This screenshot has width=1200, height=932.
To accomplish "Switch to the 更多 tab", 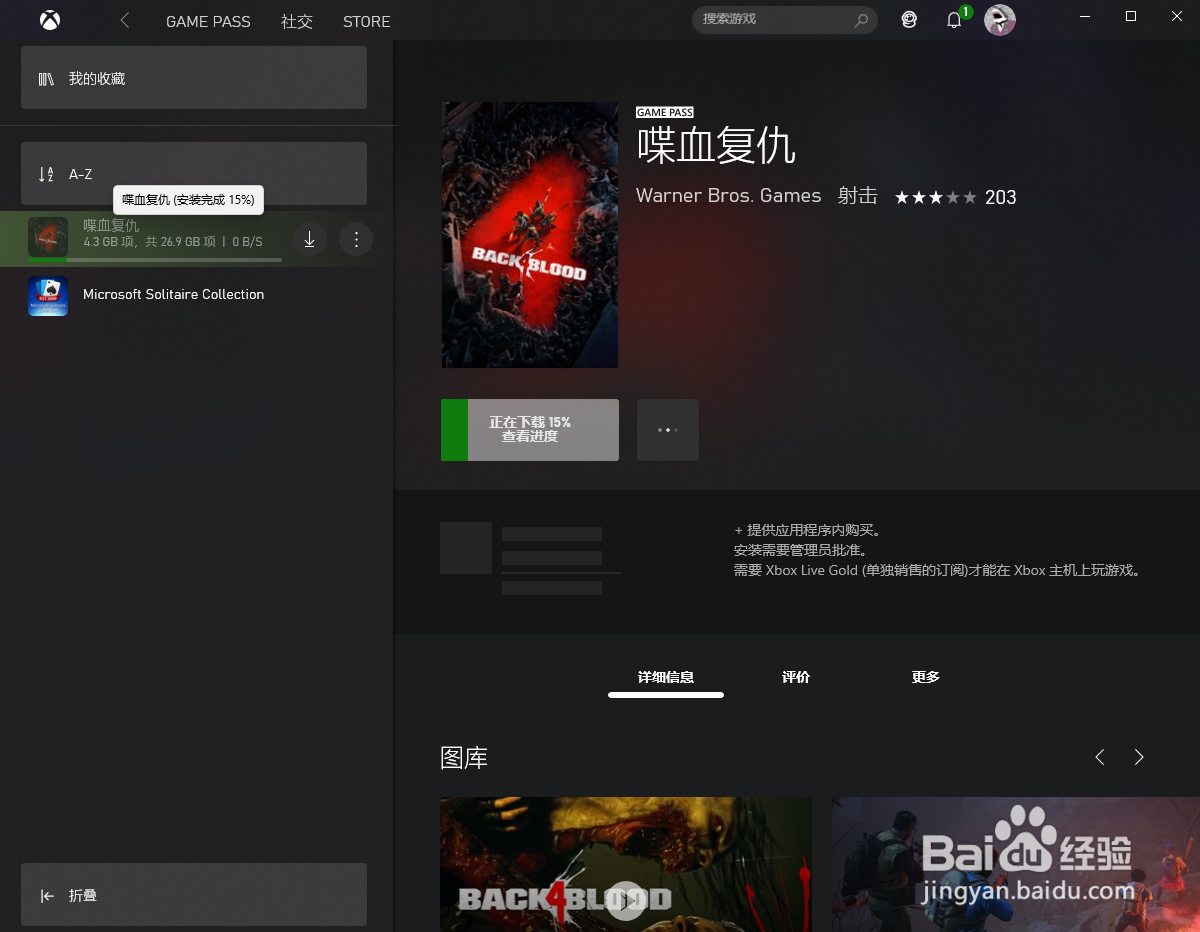I will click(x=926, y=678).
